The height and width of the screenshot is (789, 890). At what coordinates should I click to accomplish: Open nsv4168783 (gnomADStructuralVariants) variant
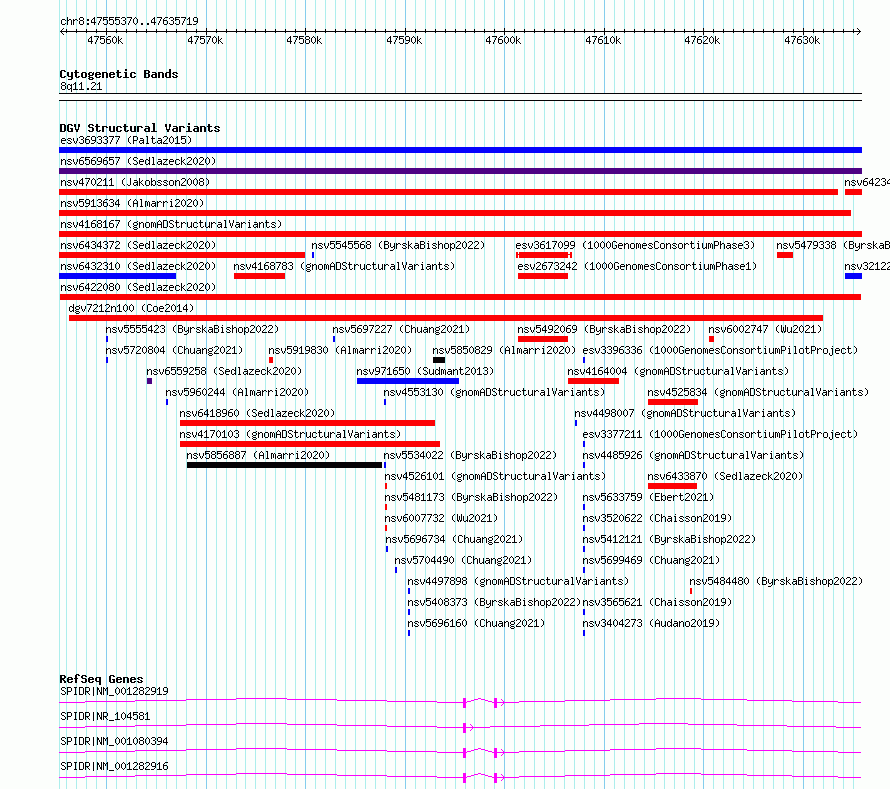coord(344,266)
